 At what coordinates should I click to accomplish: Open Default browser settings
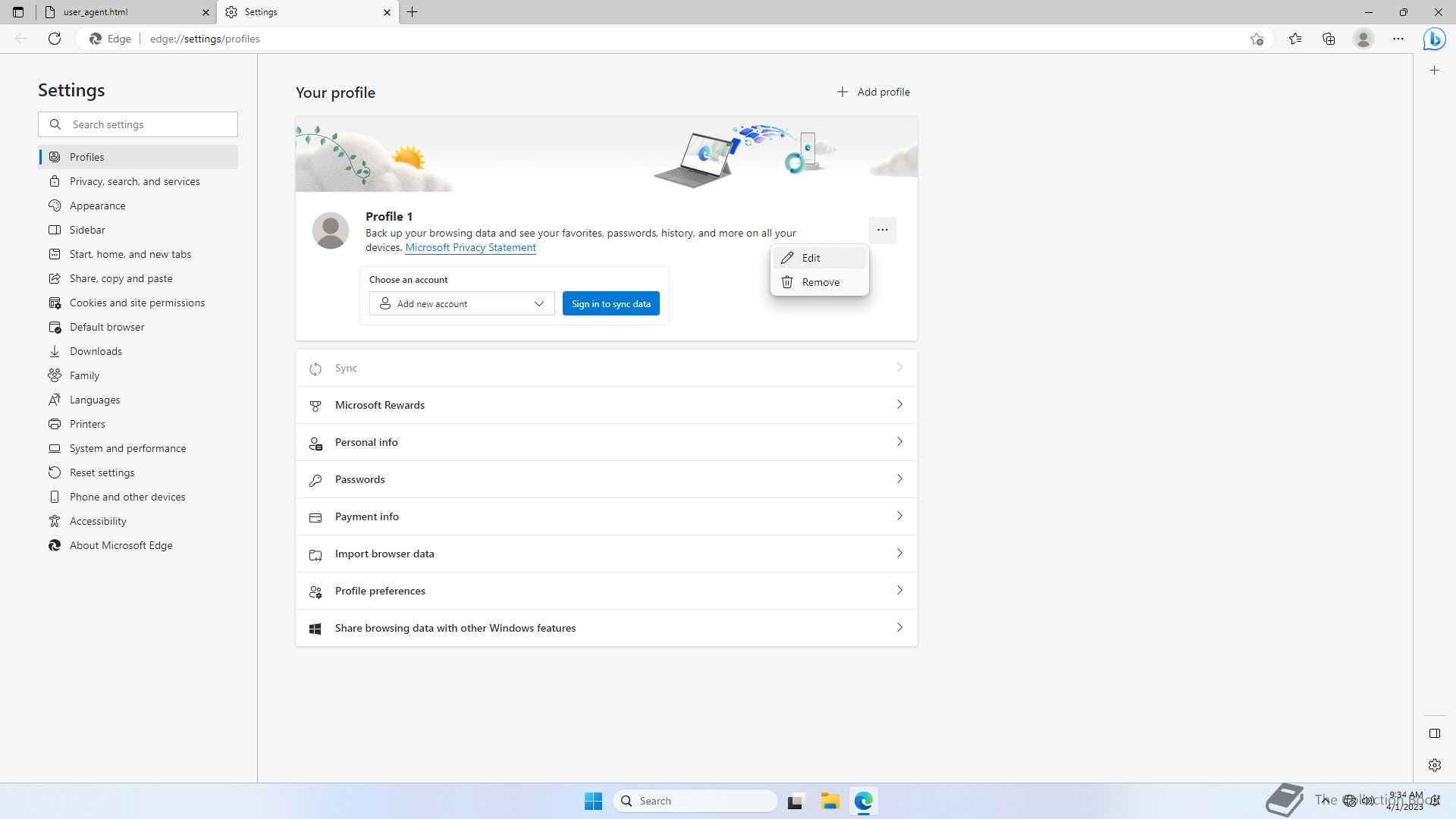[138, 327]
